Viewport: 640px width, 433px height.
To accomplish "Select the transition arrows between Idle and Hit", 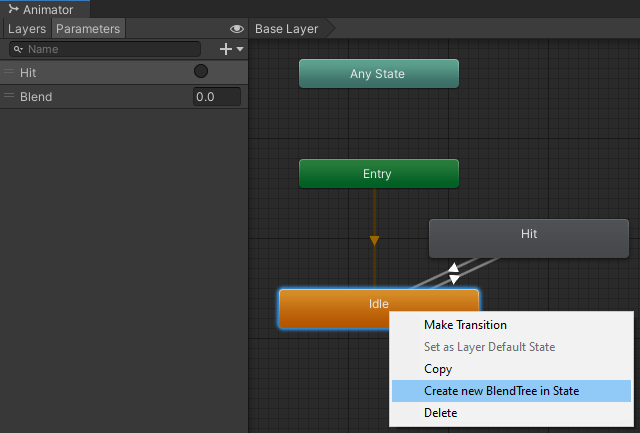I will [454, 273].
